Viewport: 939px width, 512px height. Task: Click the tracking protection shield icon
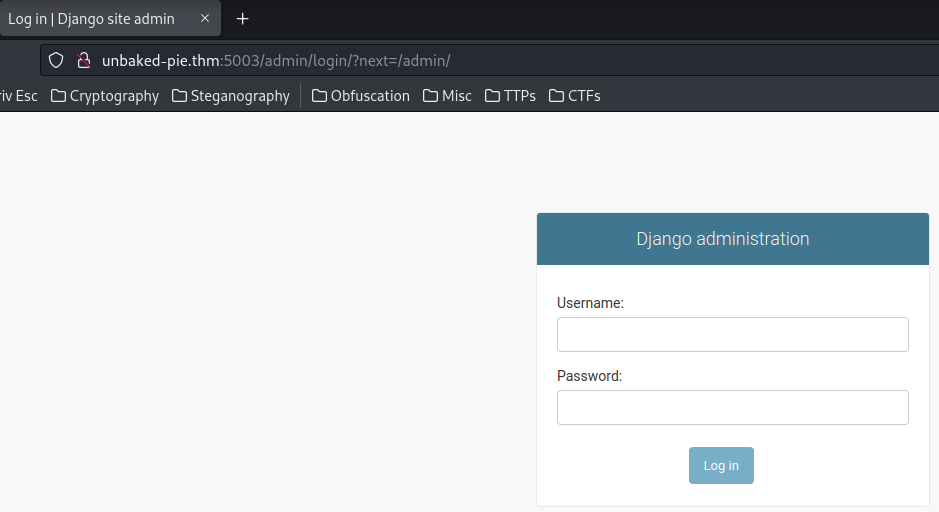56,60
